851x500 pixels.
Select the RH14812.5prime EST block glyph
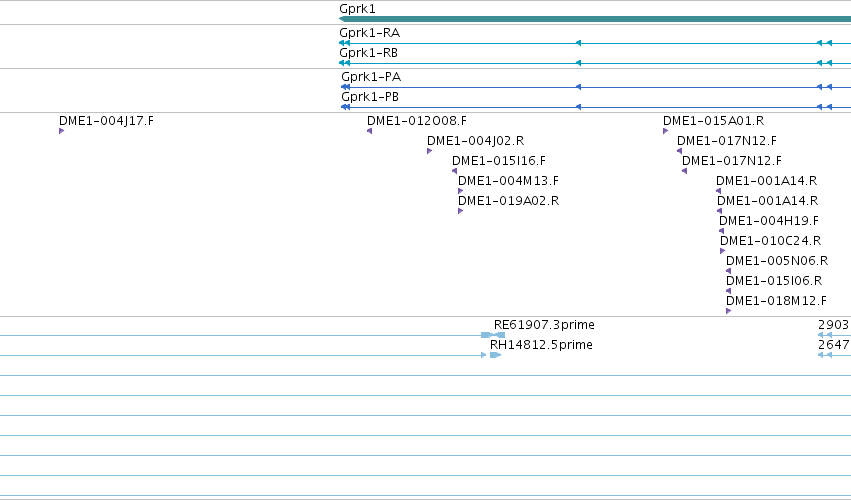[495, 356]
